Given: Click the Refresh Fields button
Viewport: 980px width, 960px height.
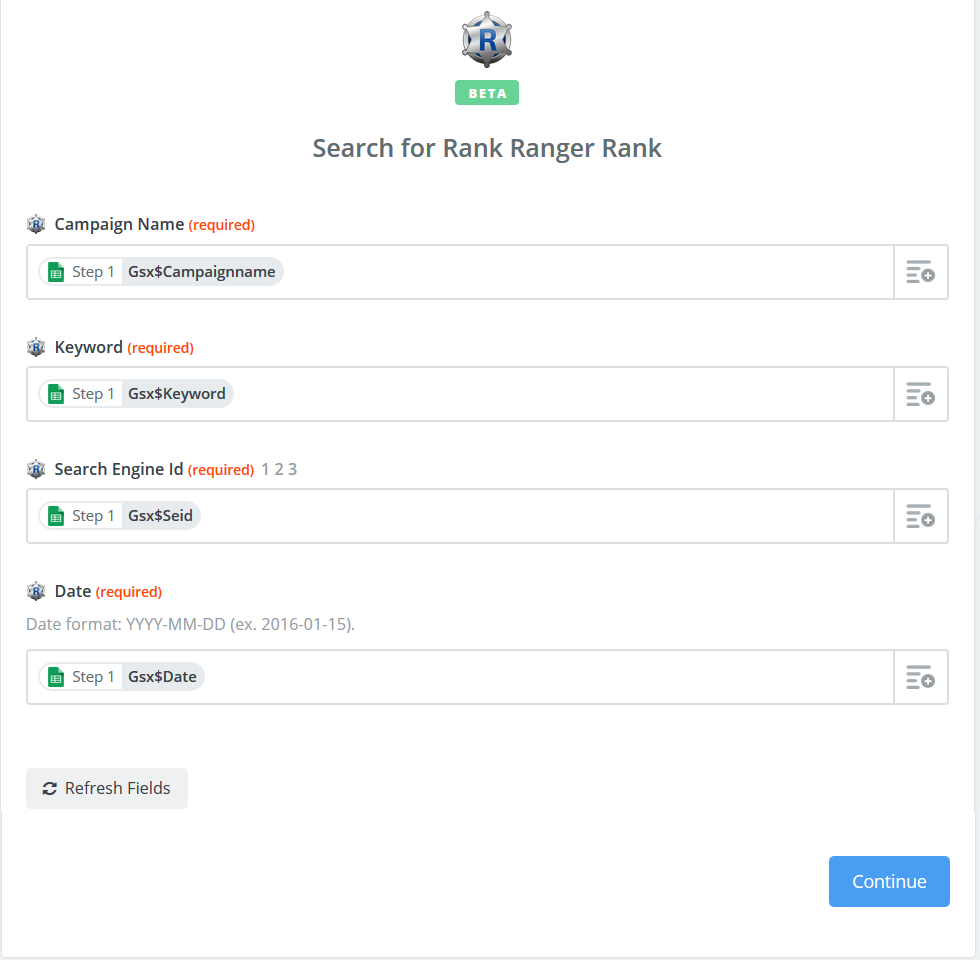Looking at the screenshot, I should (x=107, y=788).
